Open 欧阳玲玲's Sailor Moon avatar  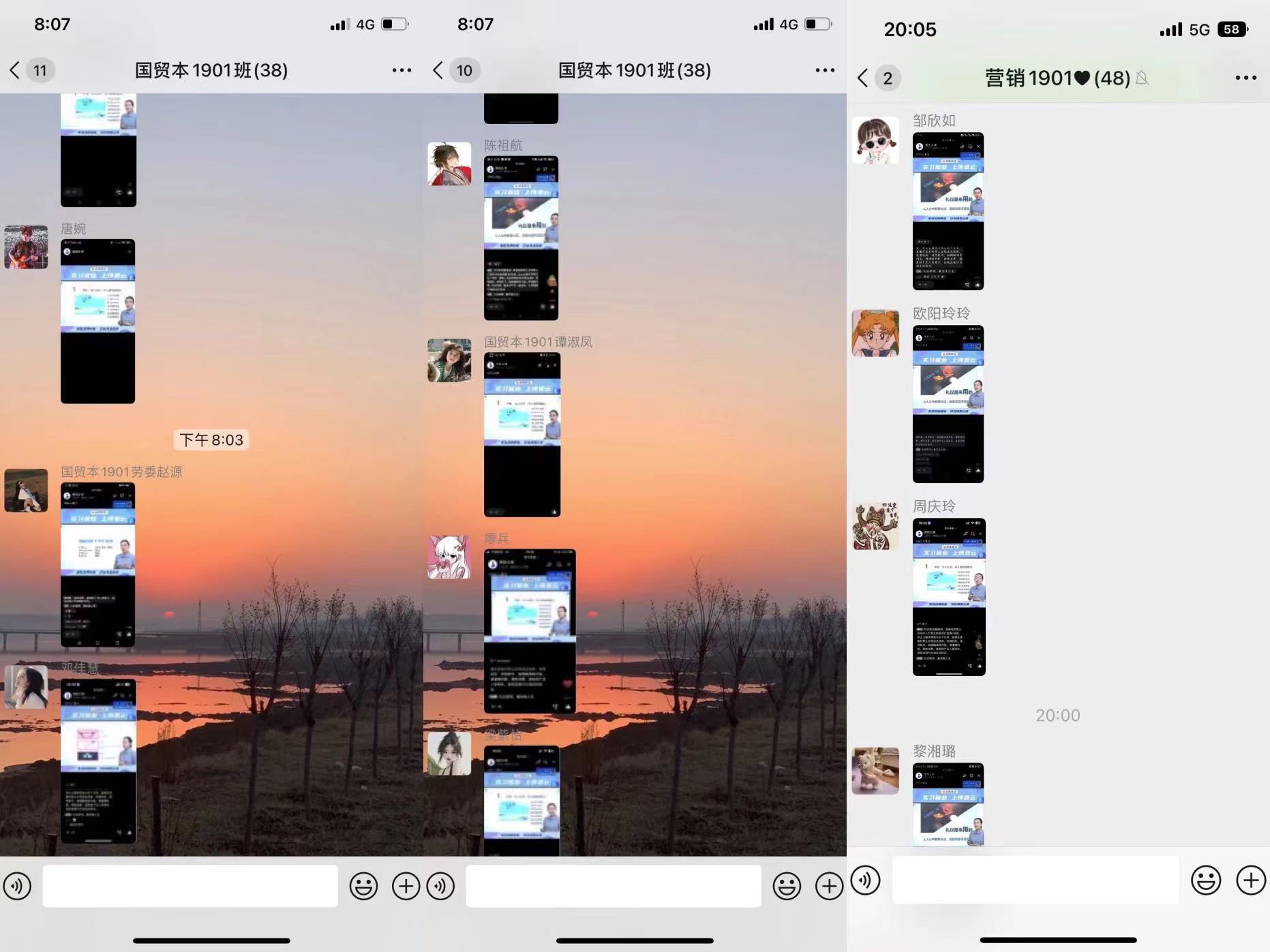(x=875, y=333)
